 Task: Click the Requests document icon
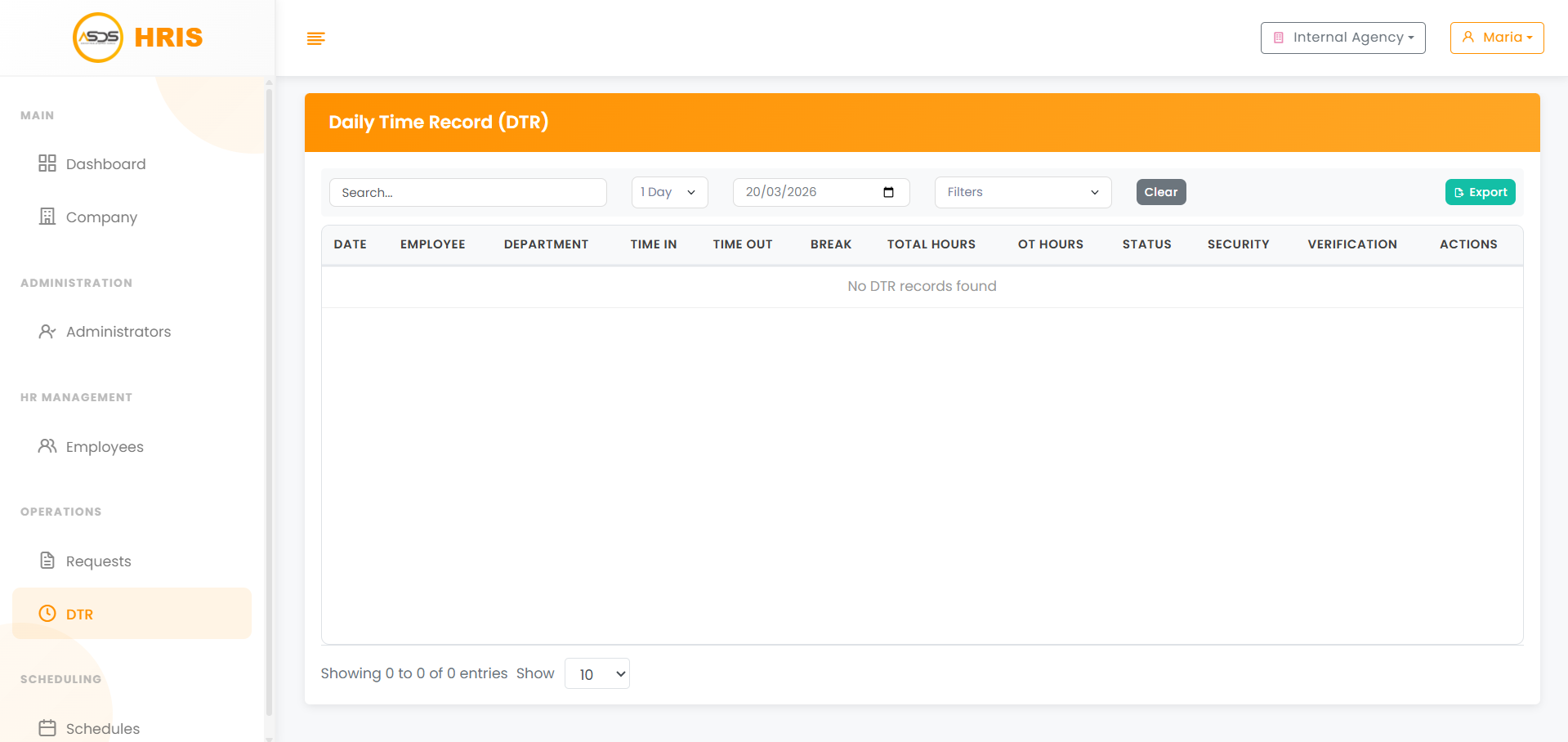(47, 561)
